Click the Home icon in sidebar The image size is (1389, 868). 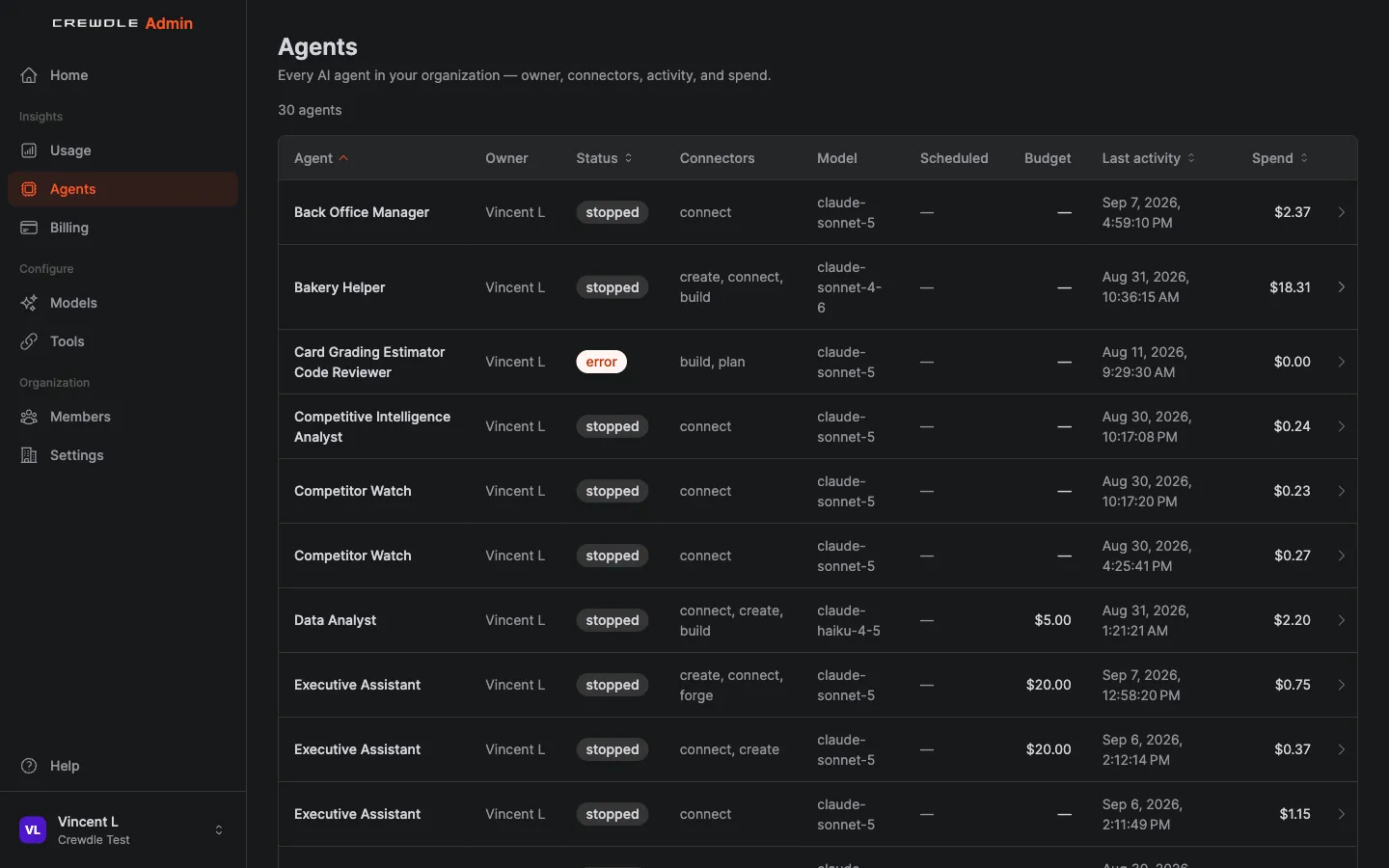pyautogui.click(x=29, y=75)
